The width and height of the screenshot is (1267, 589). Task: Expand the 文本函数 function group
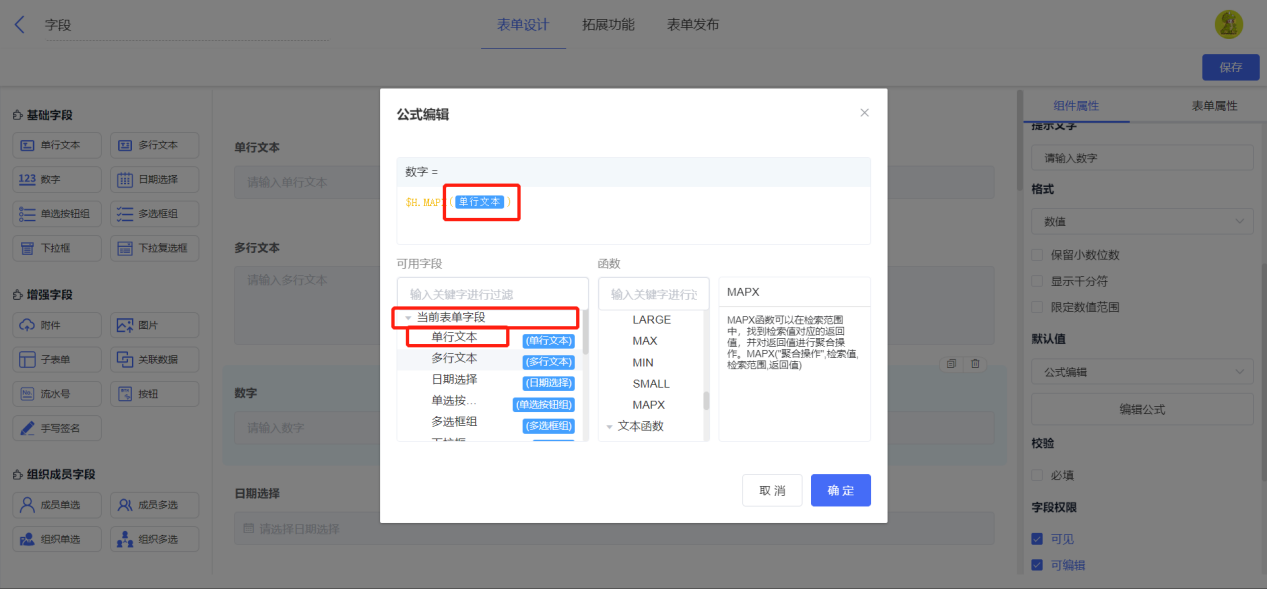tap(608, 426)
